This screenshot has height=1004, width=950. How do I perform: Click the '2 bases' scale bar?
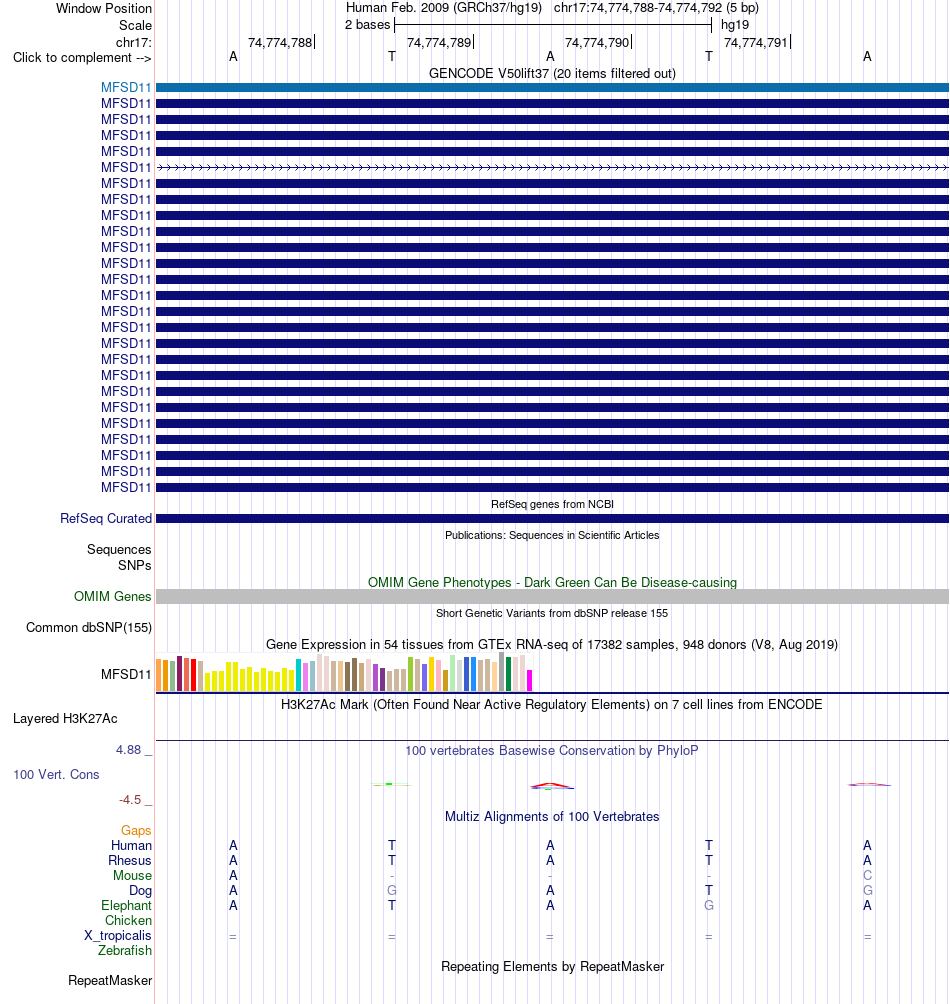click(x=553, y=25)
